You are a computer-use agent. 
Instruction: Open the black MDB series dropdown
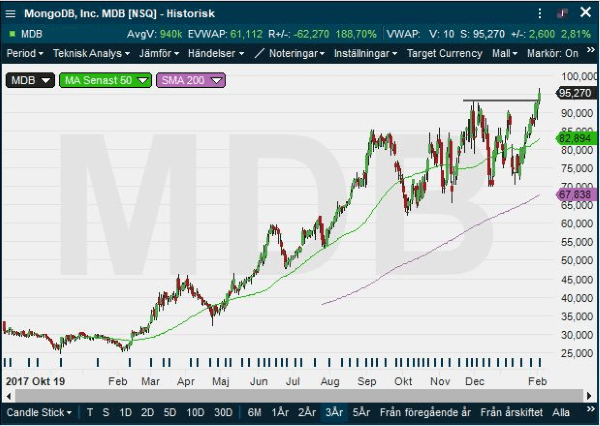pyautogui.click(x=30, y=80)
